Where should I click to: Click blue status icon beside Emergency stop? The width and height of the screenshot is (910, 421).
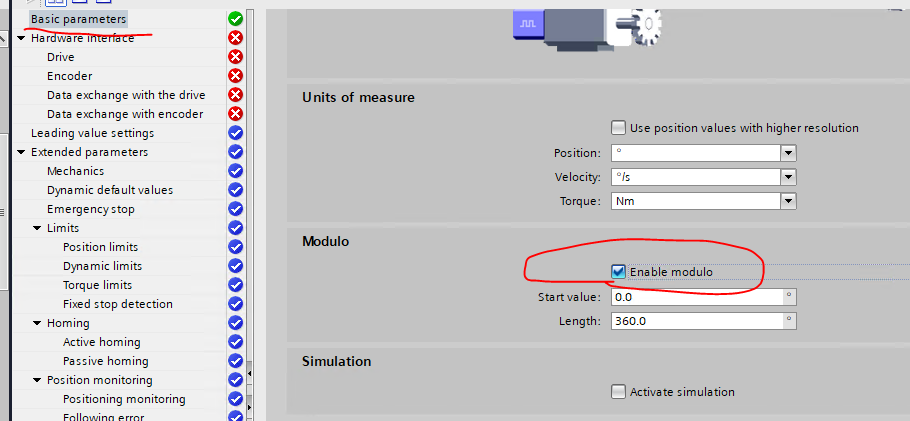click(x=235, y=209)
